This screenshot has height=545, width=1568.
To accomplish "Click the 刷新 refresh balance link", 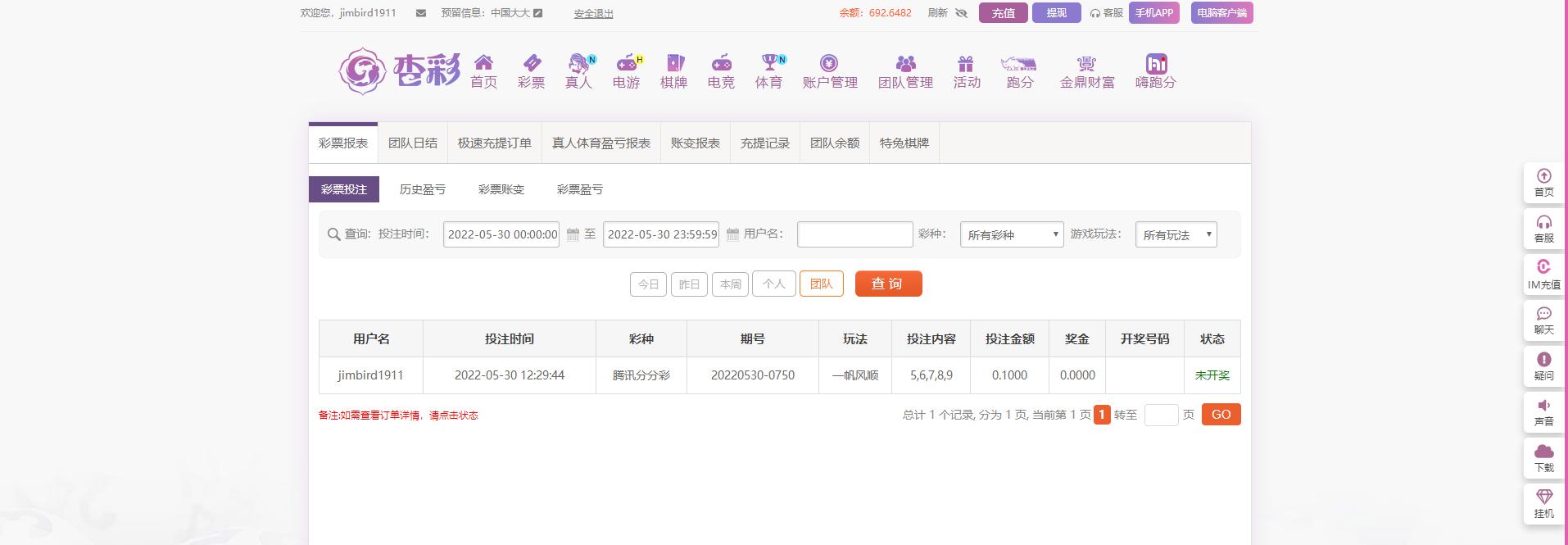I will tap(938, 13).
